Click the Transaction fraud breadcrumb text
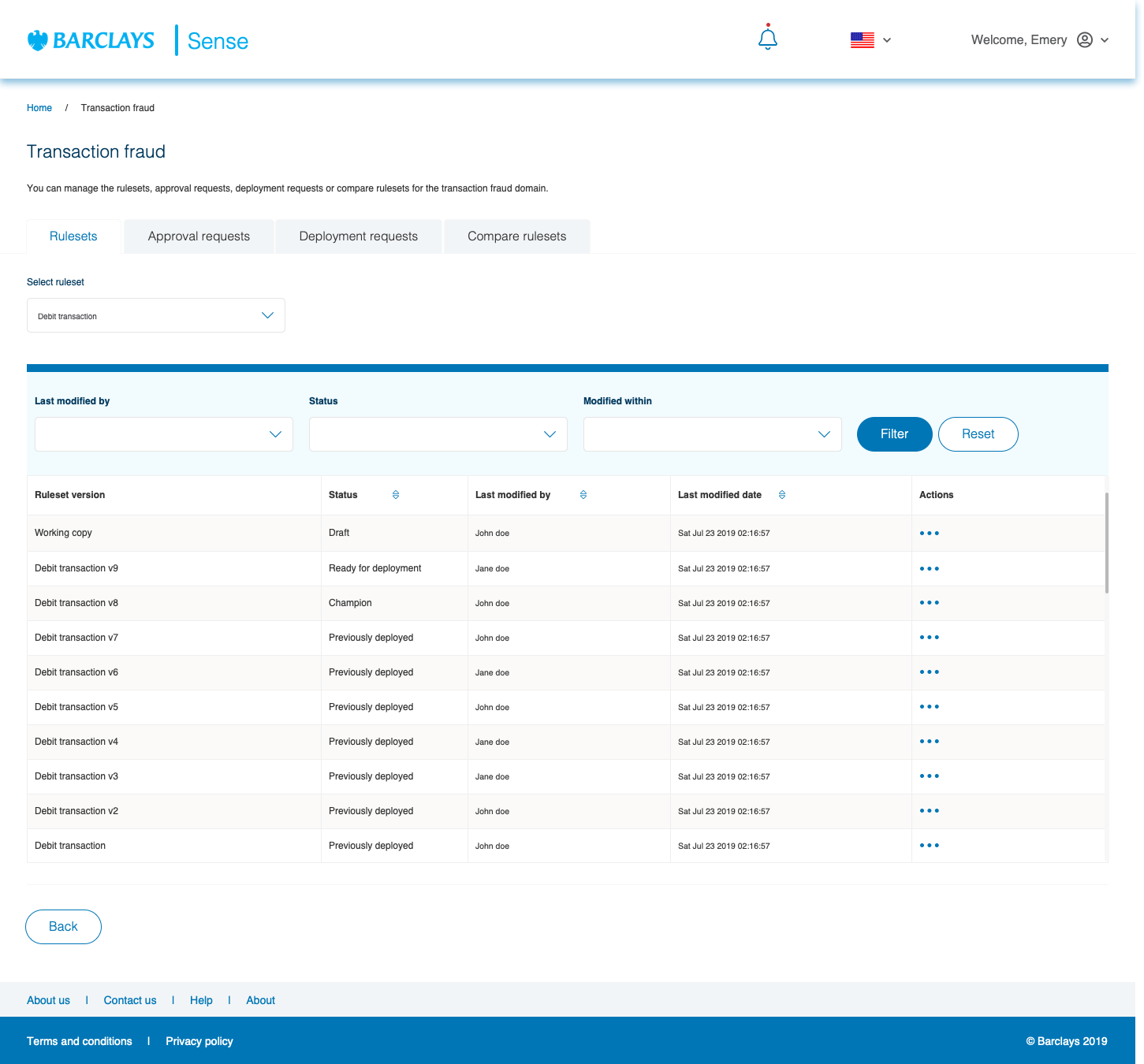This screenshot has height=1064, width=1144. point(117,108)
